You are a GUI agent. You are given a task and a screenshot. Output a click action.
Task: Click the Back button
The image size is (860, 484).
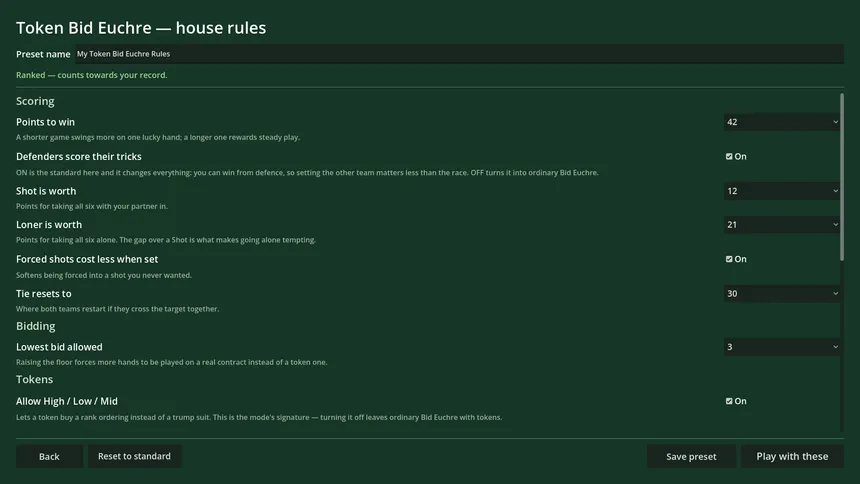[49, 457]
